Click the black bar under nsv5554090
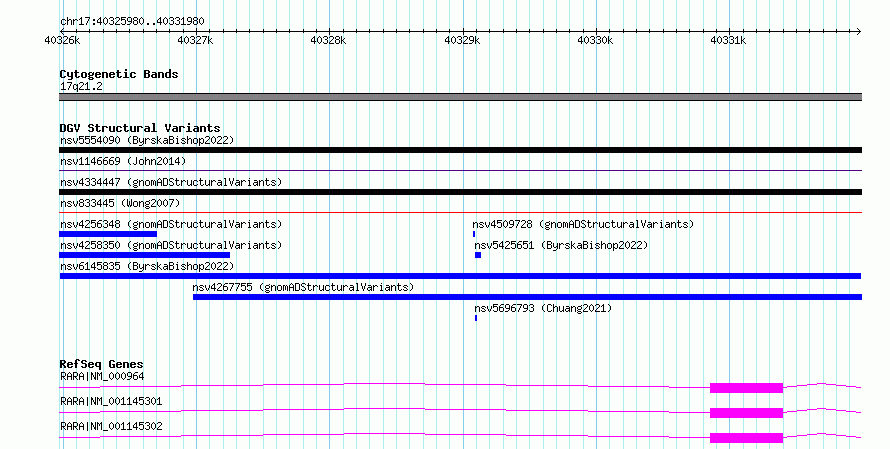Viewport: 890px width, 449px height. point(460,150)
